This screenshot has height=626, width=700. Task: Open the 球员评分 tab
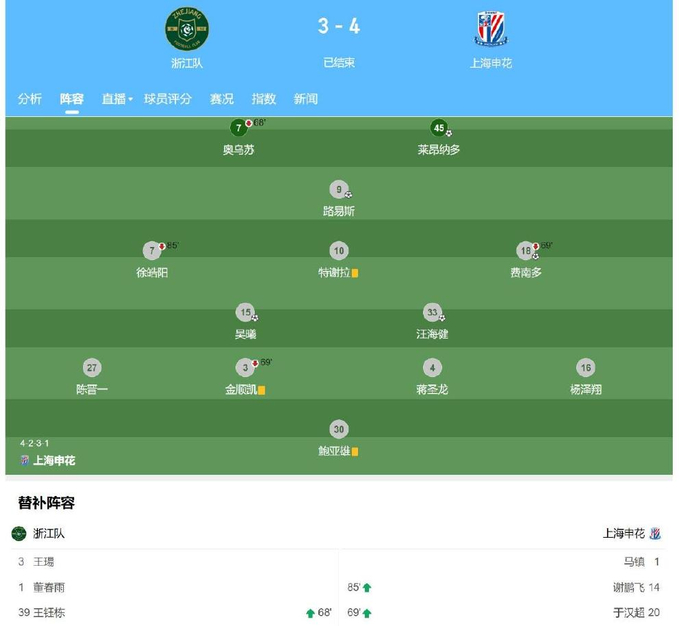coord(167,99)
